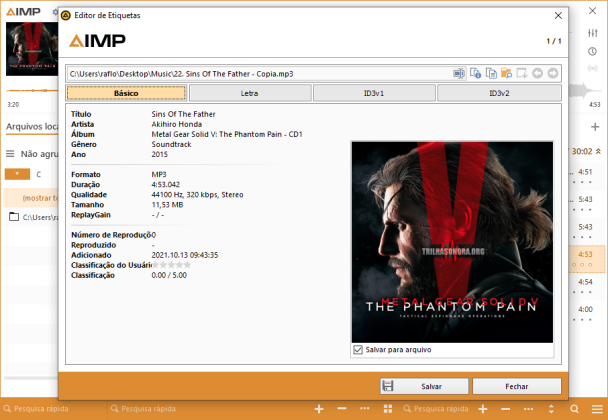Click the minus icon grouped with the sort arrows
Viewport: 608px width, 420px height.
[x=505, y=409]
